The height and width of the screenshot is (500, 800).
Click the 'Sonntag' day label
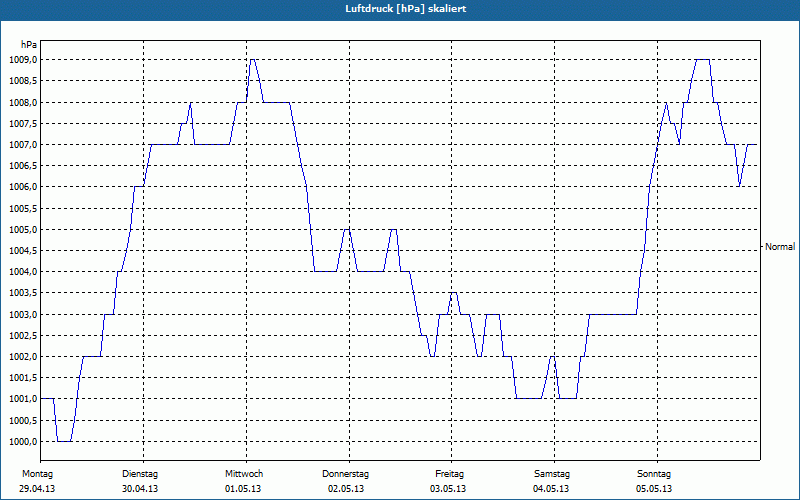coord(654,474)
